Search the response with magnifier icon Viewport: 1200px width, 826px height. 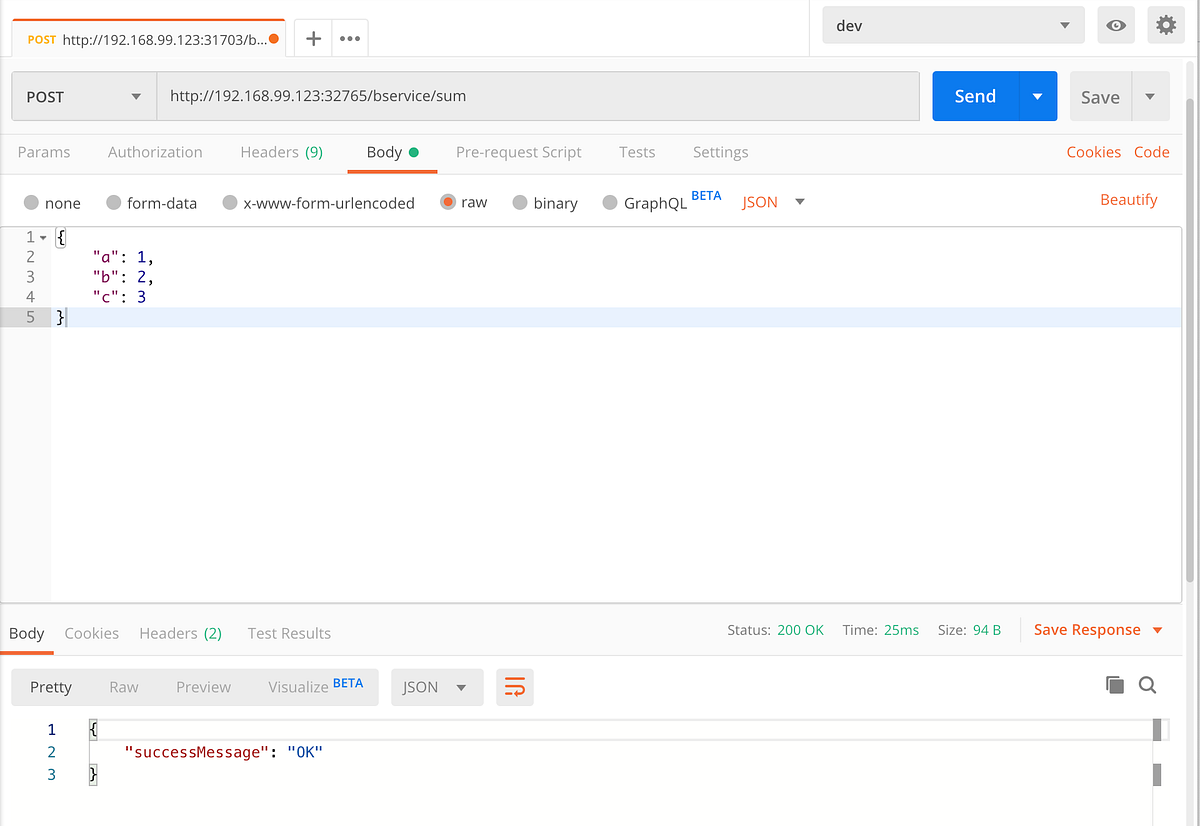[x=1147, y=685]
